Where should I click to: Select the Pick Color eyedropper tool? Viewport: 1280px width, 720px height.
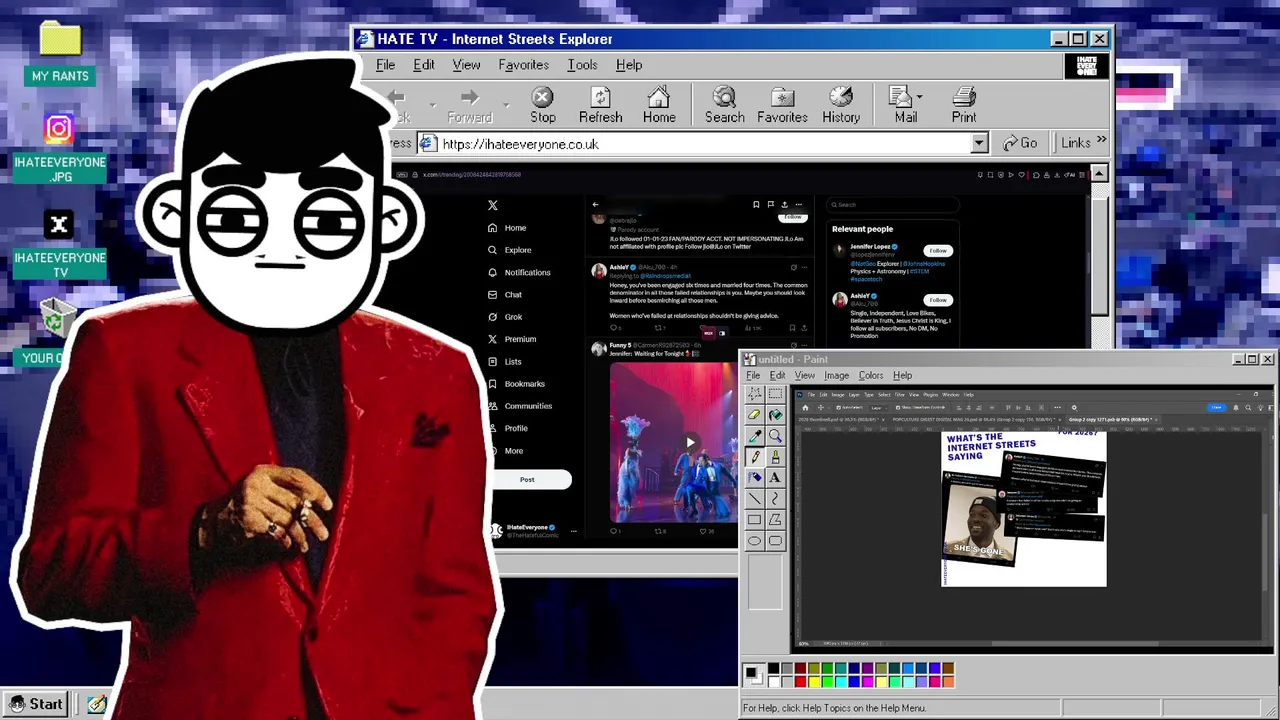point(755,436)
